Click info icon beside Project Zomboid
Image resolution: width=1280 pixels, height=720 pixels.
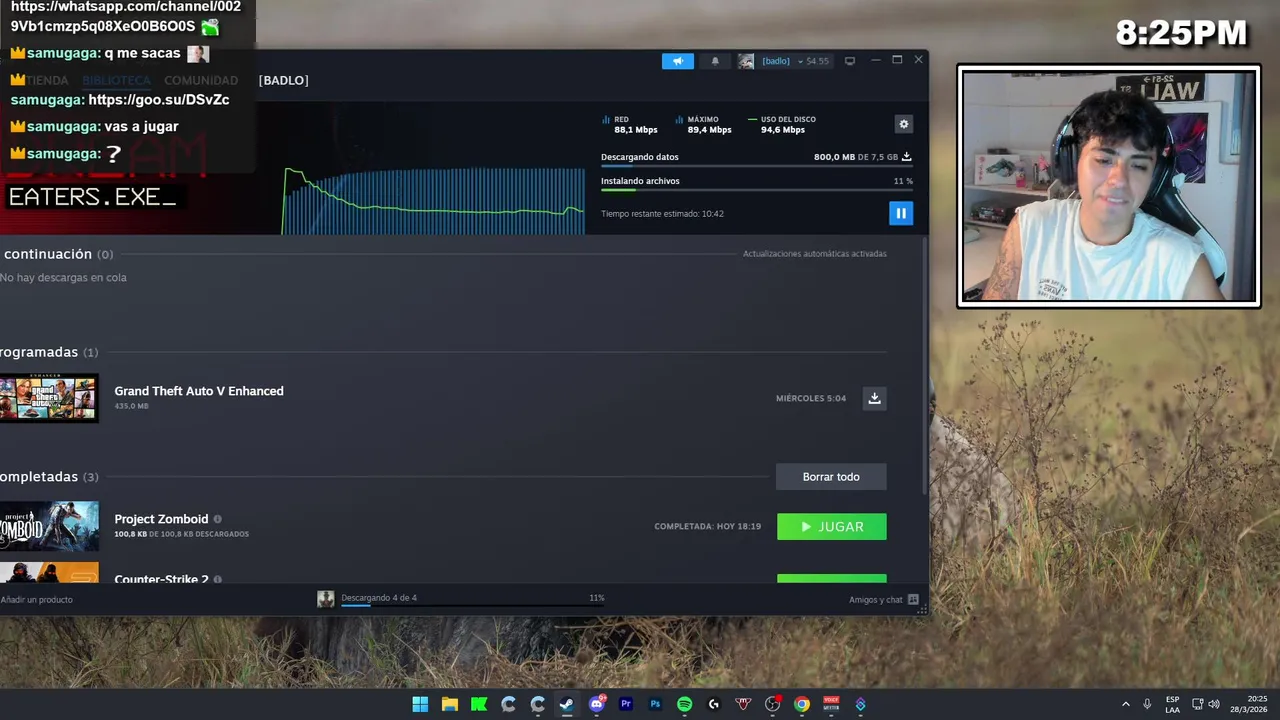click(217, 519)
